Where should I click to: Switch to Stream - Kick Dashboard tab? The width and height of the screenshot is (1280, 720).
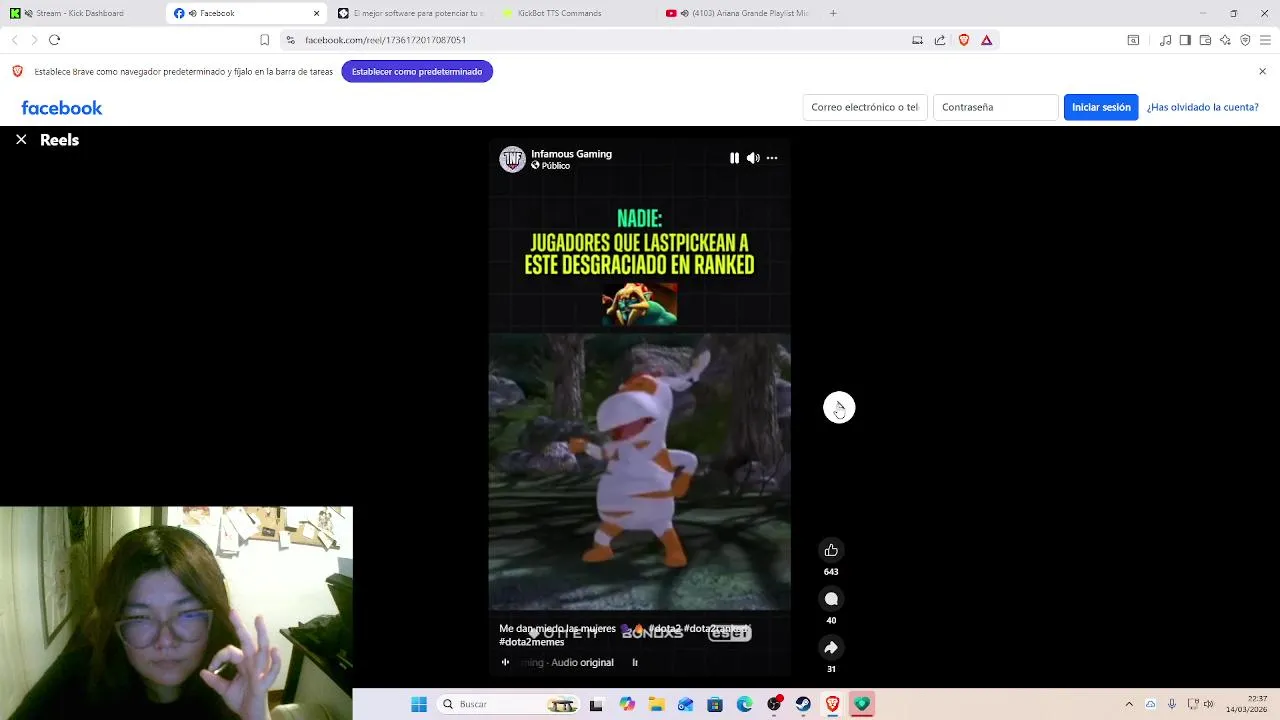(x=80, y=13)
